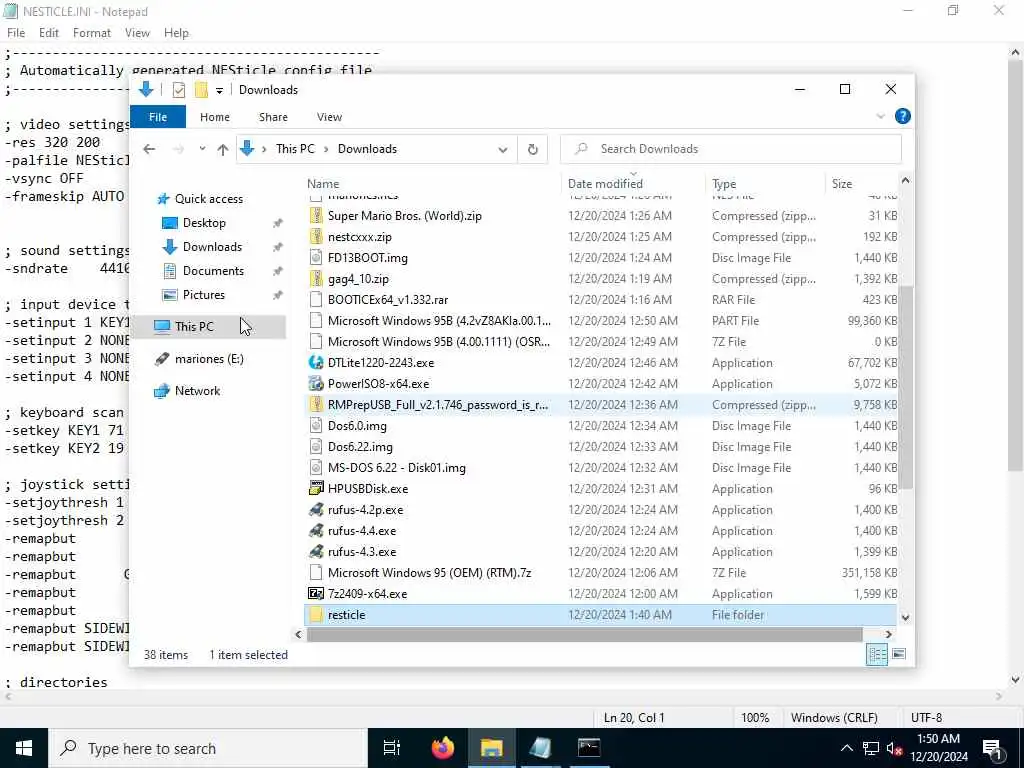Click the Search Downloads field
This screenshot has height=768, width=1024.
tap(731, 149)
